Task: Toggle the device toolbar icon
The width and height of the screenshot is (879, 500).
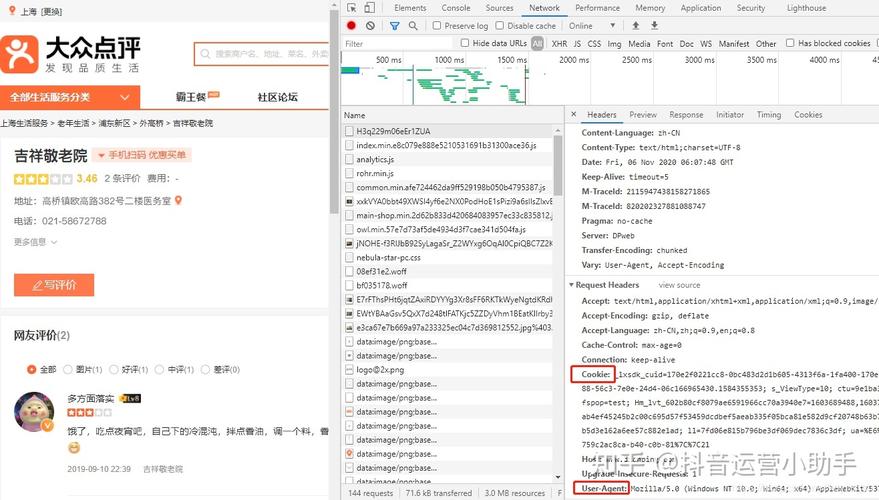Action: pyautogui.click(x=369, y=8)
